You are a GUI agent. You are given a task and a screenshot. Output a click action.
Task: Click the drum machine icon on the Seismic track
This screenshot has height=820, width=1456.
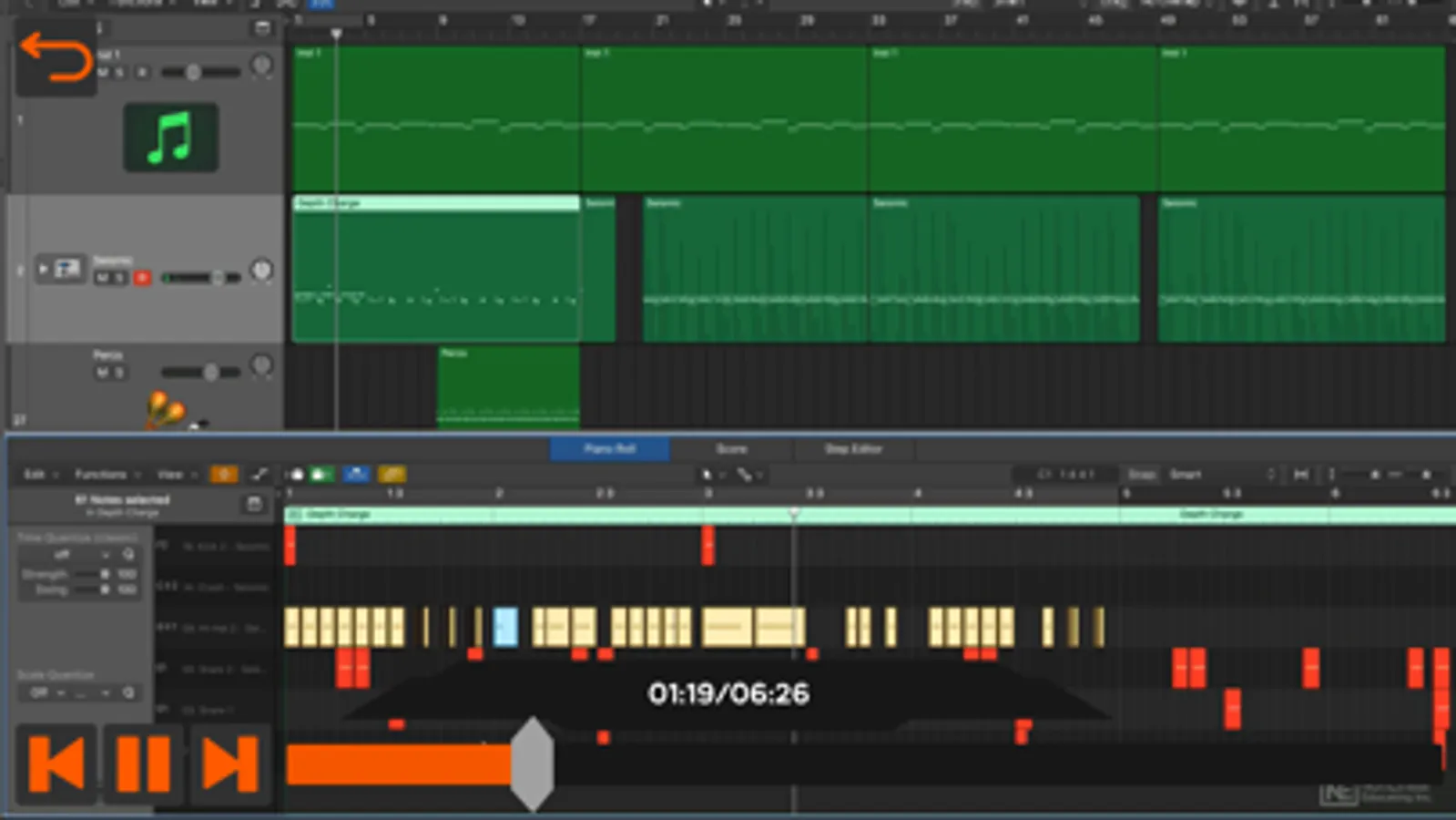point(66,270)
